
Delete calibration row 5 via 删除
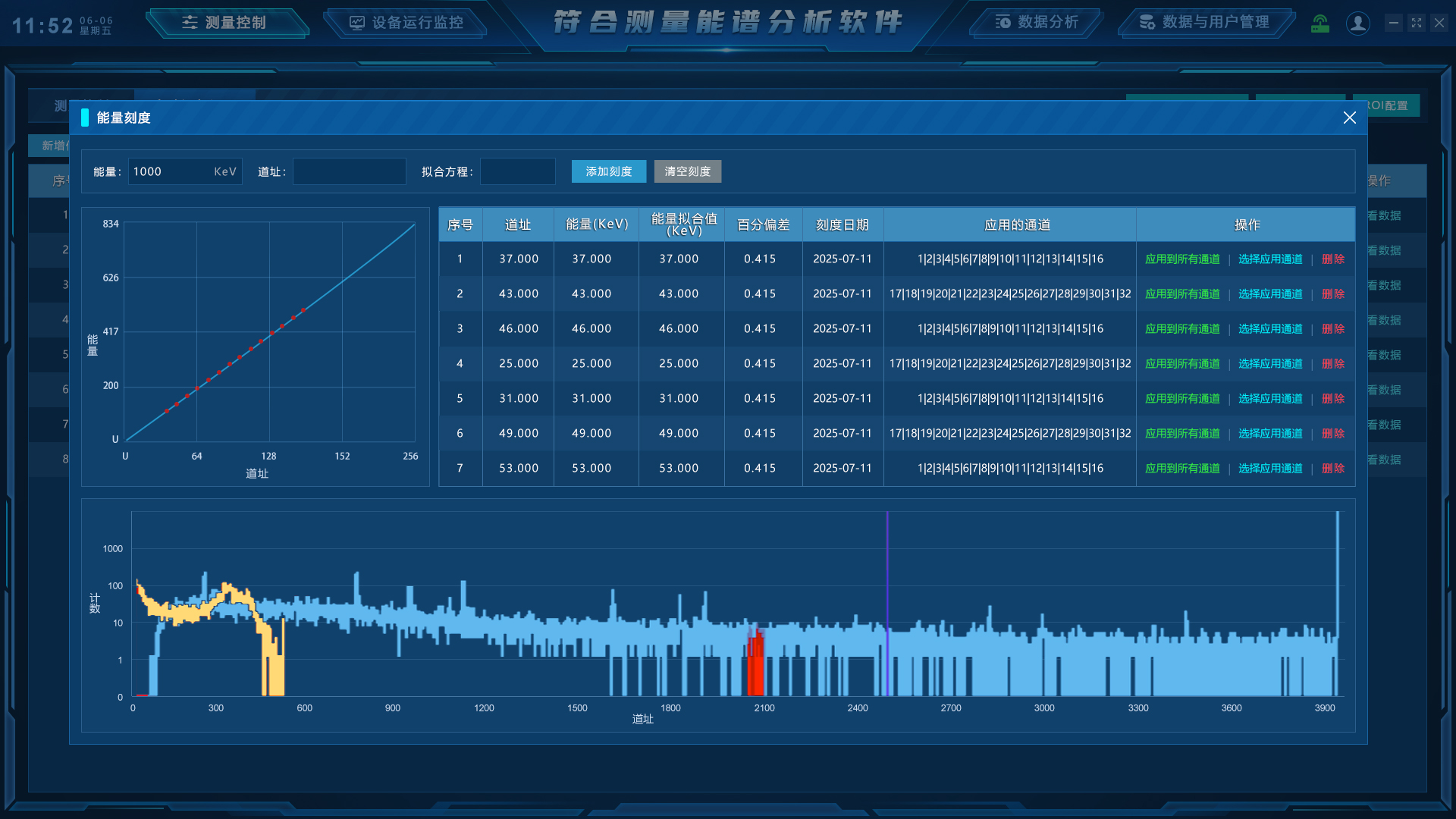(x=1332, y=399)
